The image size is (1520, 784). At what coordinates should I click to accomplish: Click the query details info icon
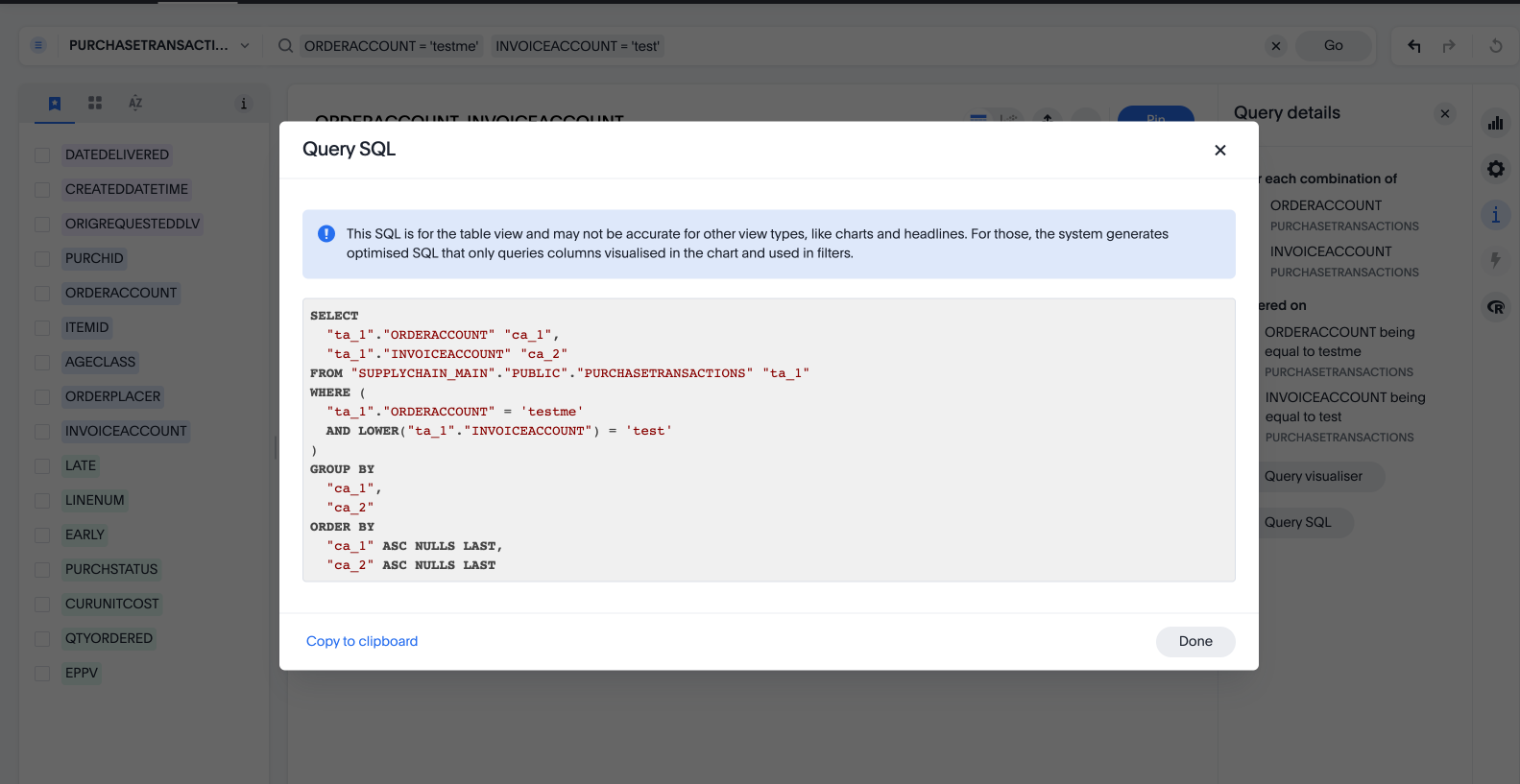pyautogui.click(x=1495, y=215)
